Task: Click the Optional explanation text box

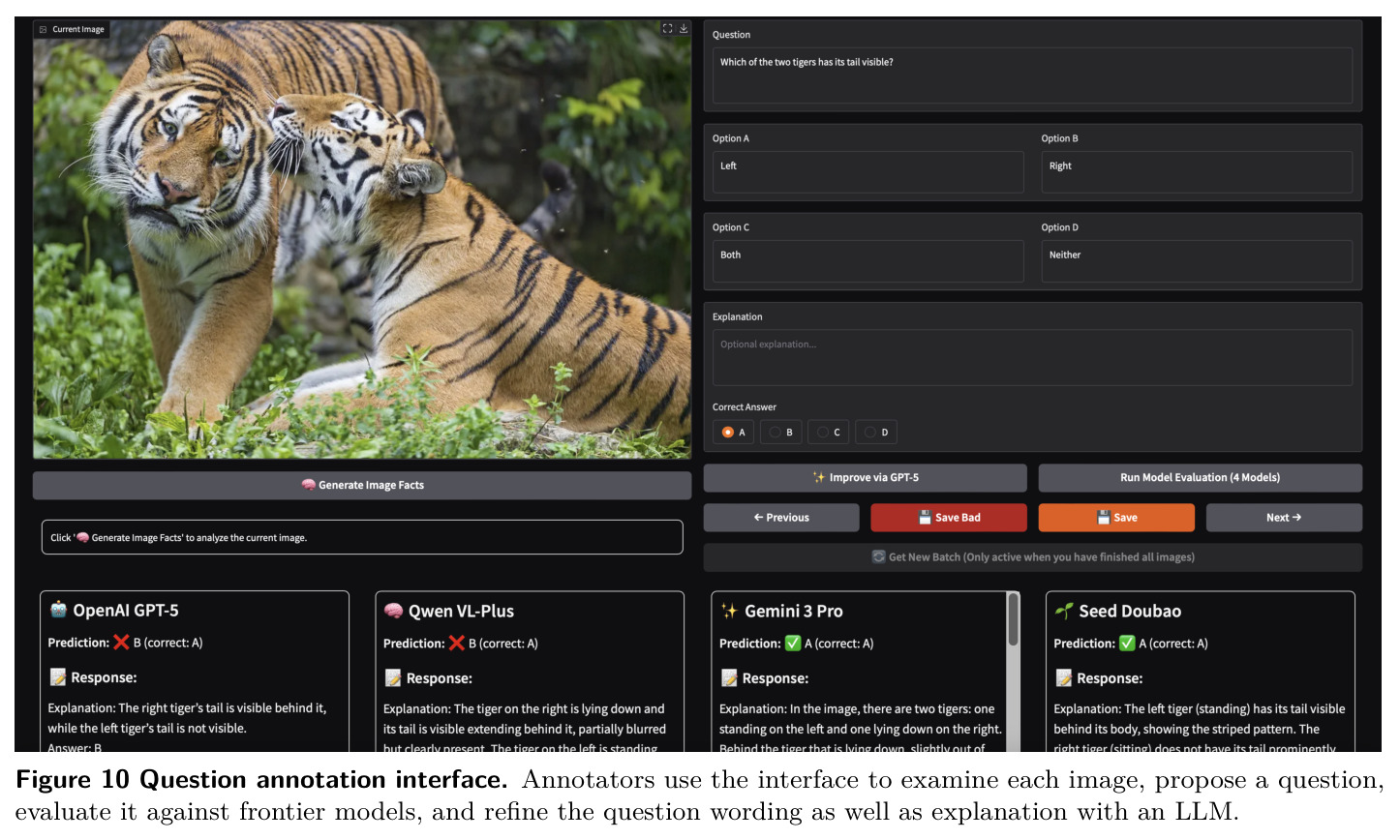Action: (1032, 358)
